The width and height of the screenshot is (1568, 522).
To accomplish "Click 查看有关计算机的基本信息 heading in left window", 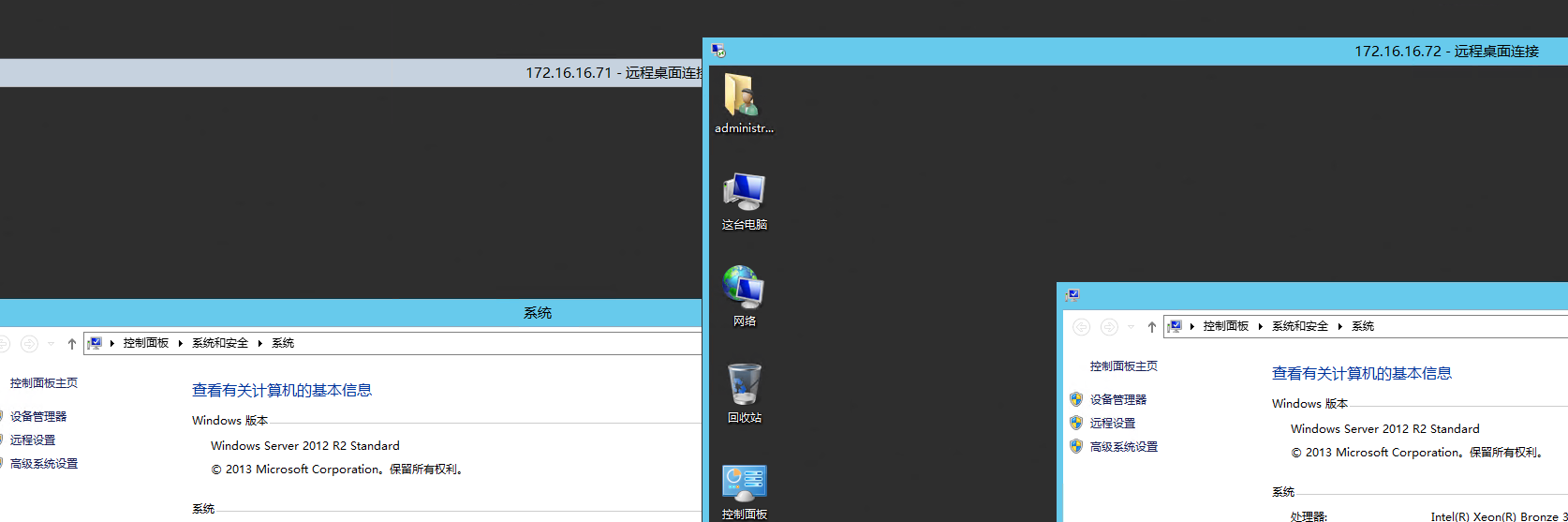I will 282,390.
